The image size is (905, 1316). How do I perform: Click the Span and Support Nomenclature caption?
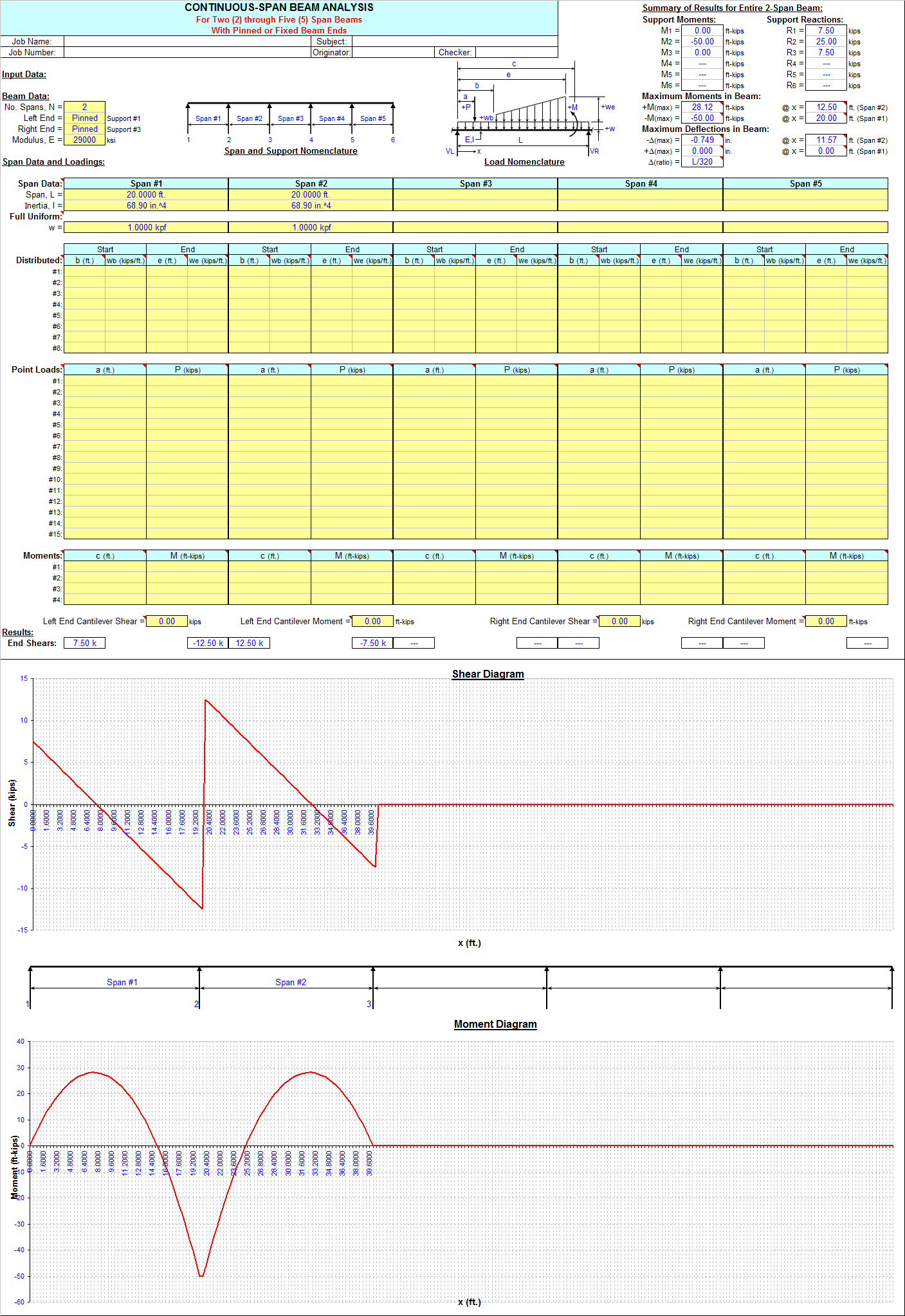pyautogui.click(x=291, y=151)
